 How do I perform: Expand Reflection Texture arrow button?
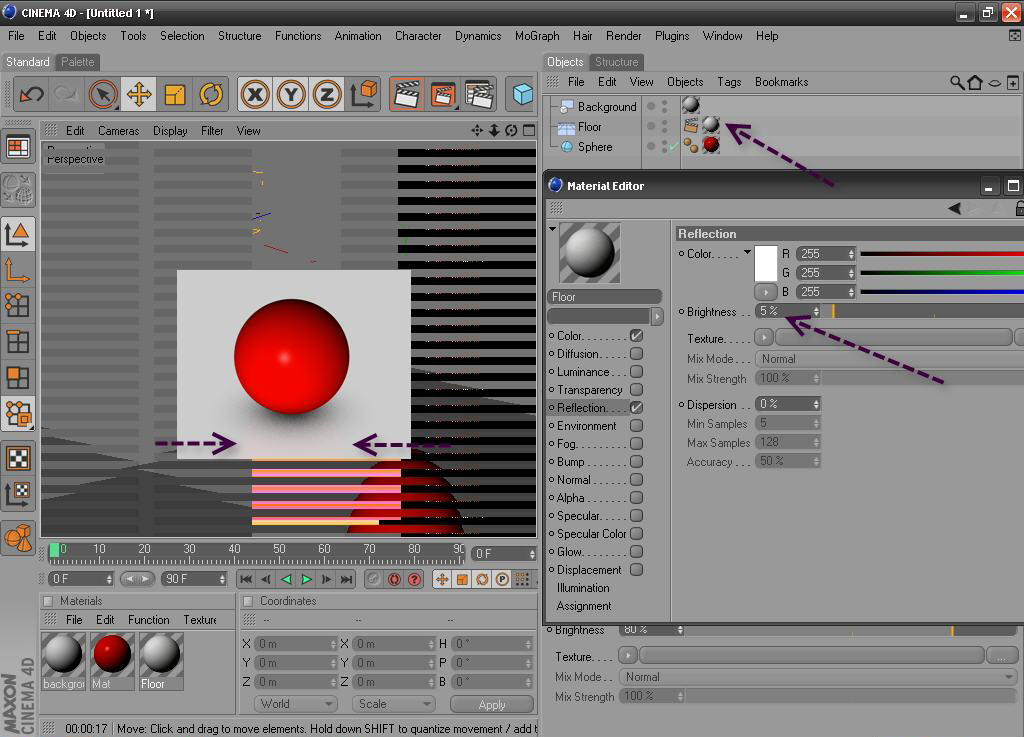click(764, 337)
